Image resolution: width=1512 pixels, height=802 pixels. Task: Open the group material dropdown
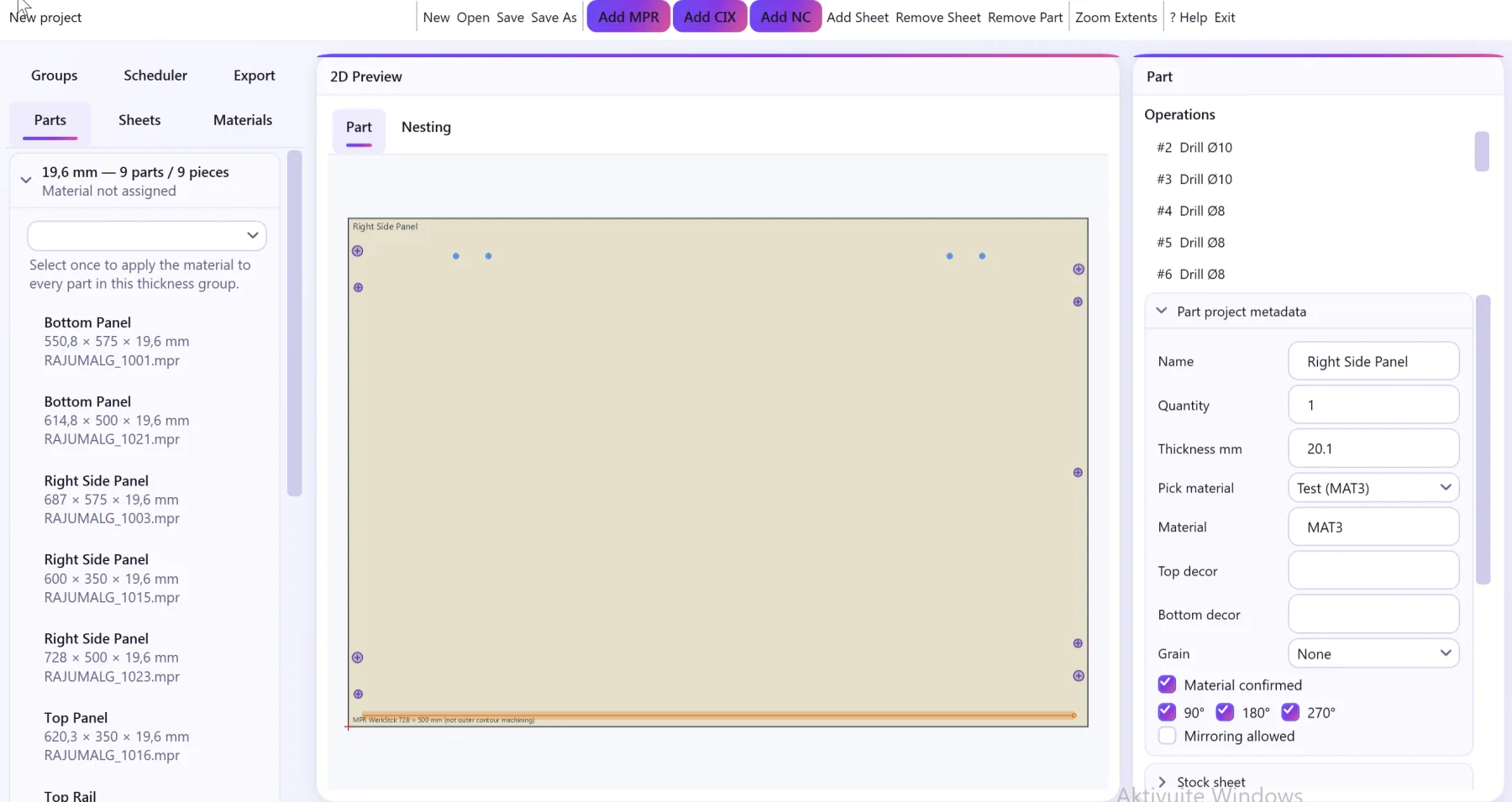click(x=147, y=235)
